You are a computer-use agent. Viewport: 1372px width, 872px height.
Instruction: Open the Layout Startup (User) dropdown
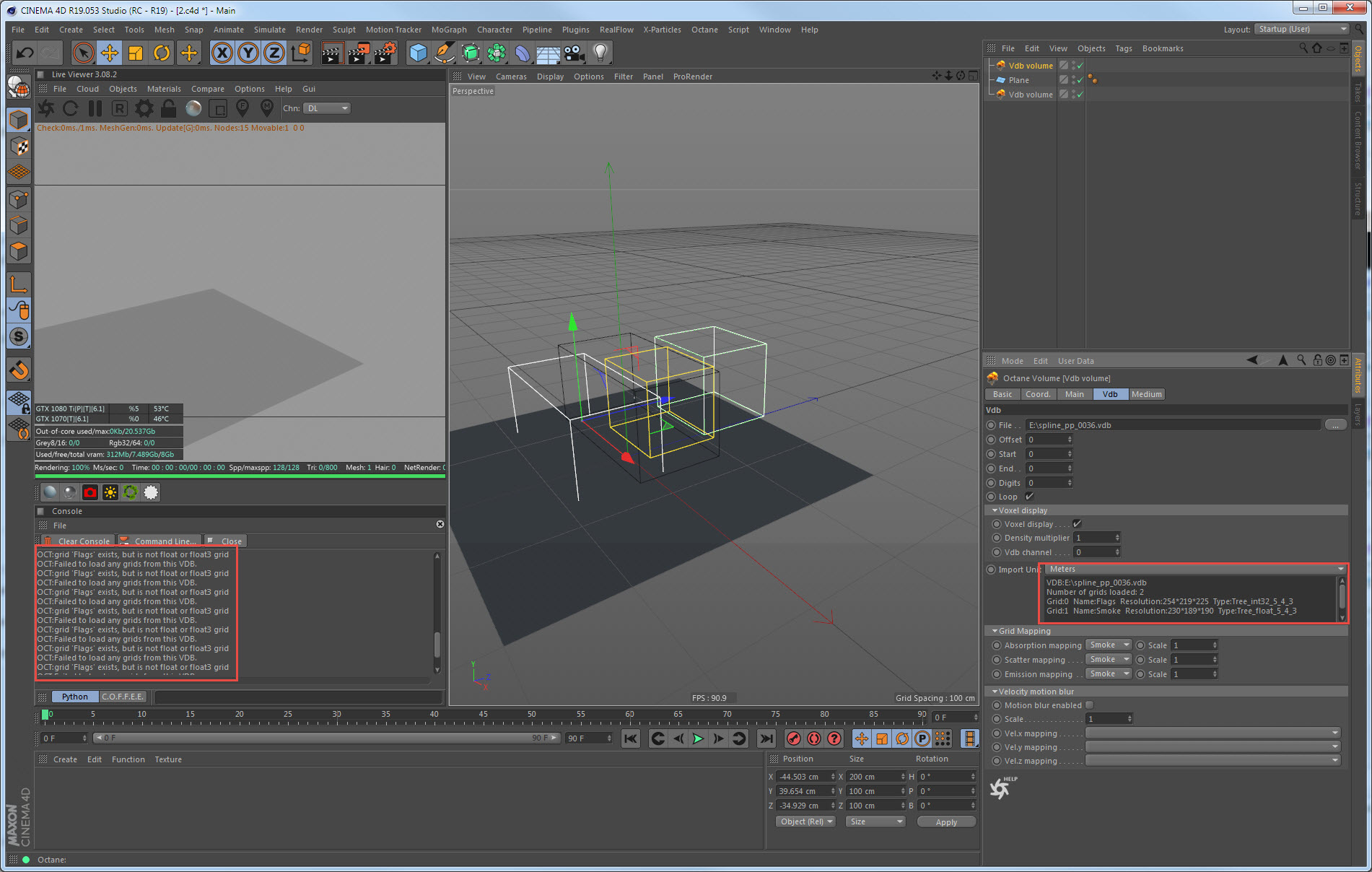[1302, 29]
